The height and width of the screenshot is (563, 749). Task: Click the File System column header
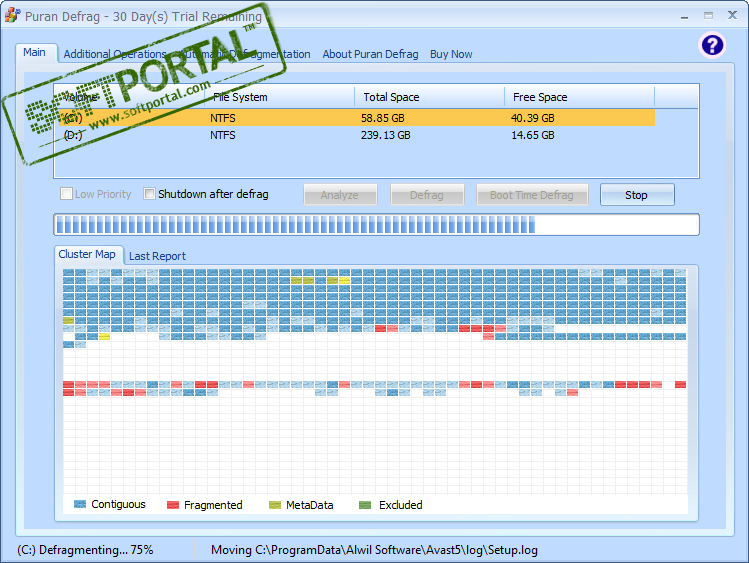pos(279,97)
